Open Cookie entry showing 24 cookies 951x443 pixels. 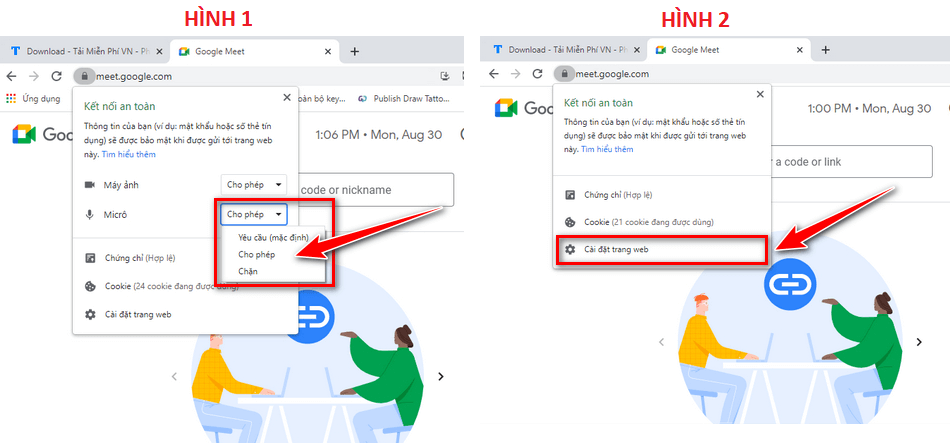point(170,286)
